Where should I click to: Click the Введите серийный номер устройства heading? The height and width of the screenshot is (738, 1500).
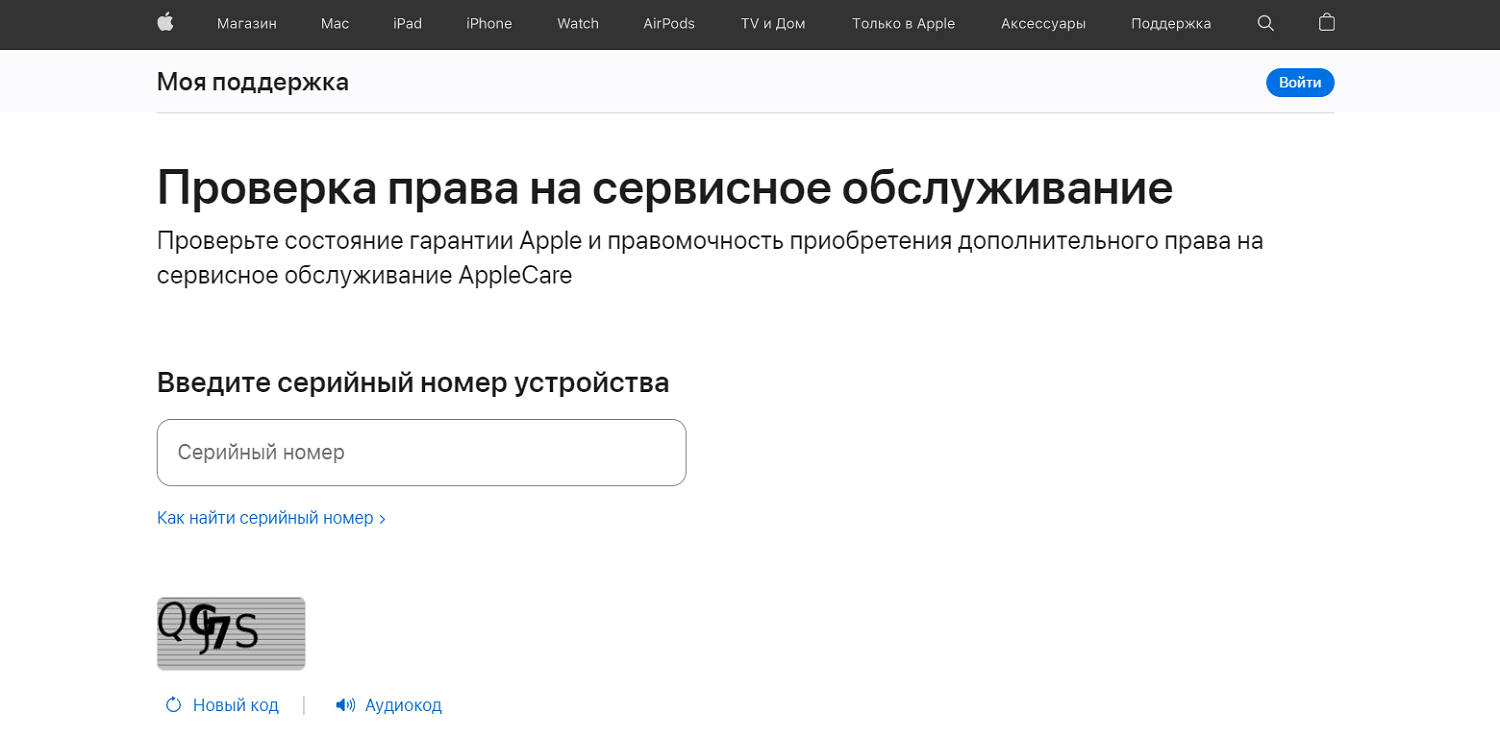tap(413, 382)
